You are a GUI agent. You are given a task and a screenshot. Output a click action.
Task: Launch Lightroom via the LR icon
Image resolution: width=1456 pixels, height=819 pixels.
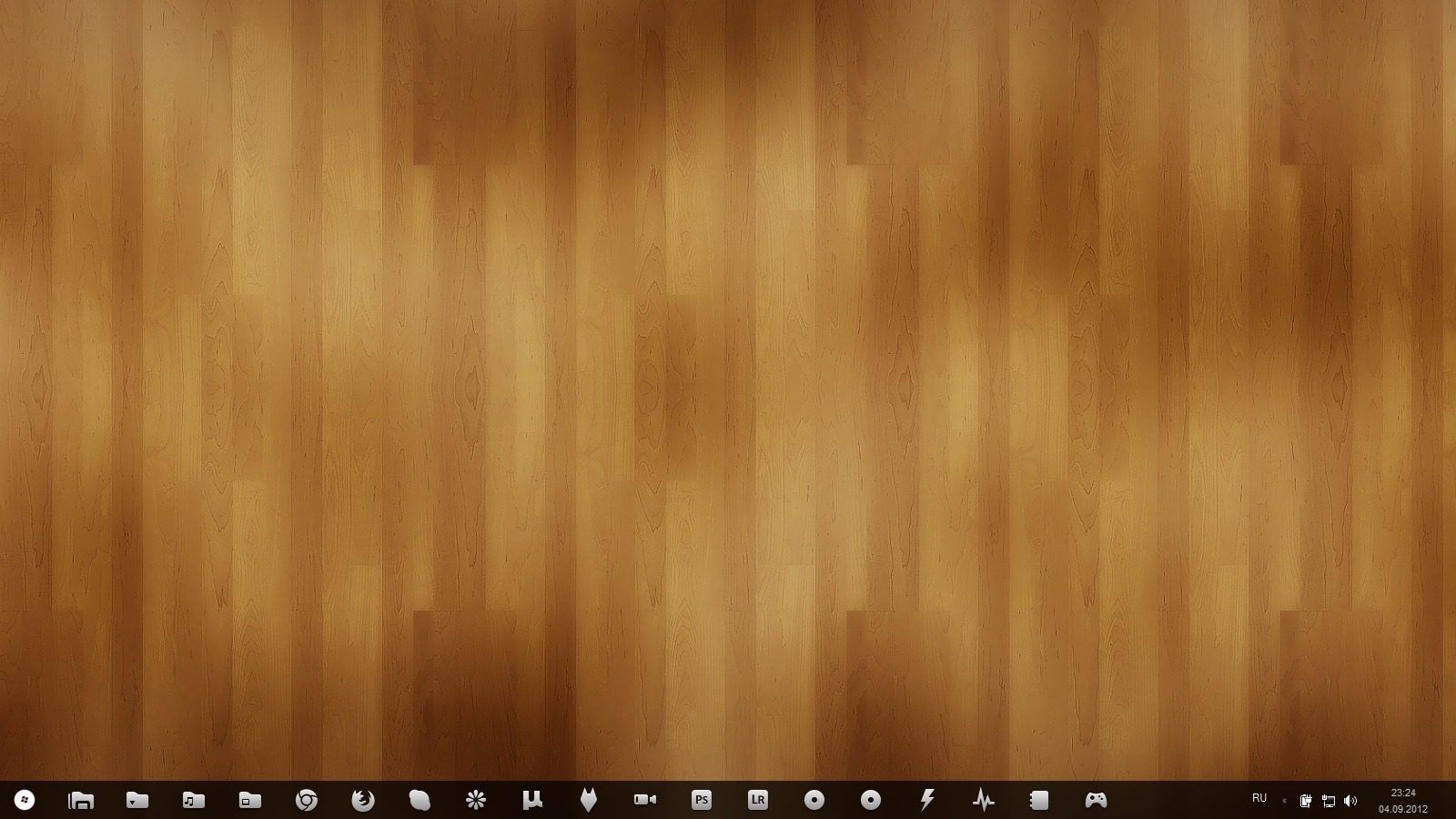pos(758,801)
